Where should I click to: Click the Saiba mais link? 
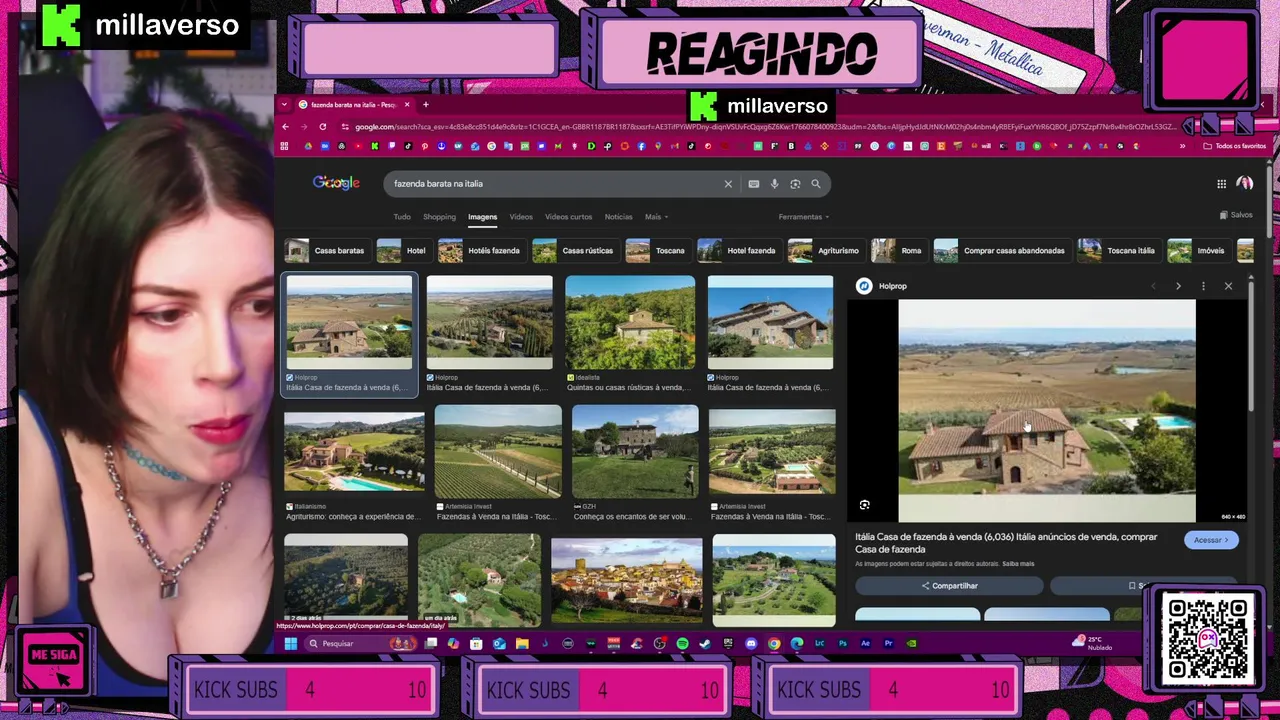[x=1018, y=564]
